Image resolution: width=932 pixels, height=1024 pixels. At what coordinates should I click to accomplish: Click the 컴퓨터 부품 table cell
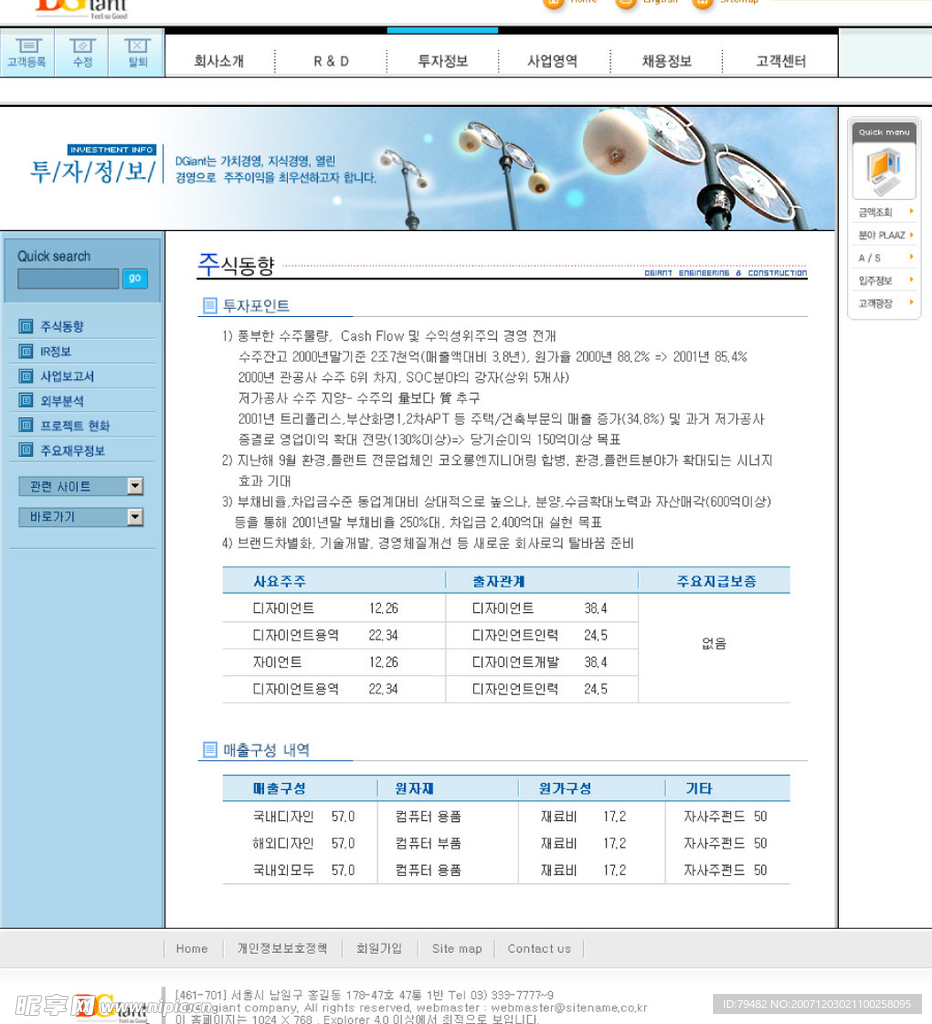click(428, 843)
